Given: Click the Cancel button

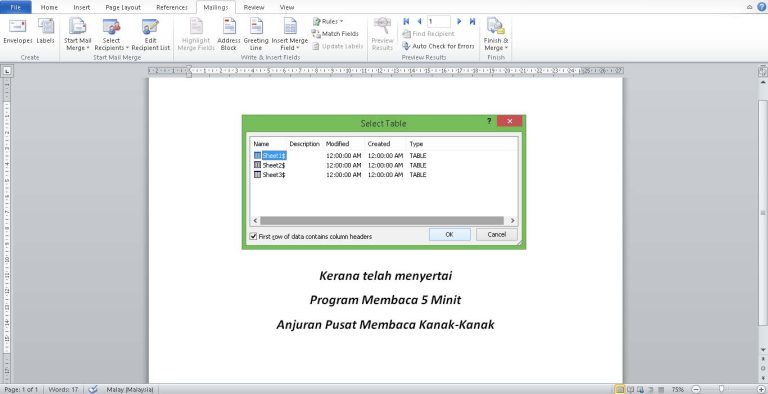Looking at the screenshot, I should point(497,235).
